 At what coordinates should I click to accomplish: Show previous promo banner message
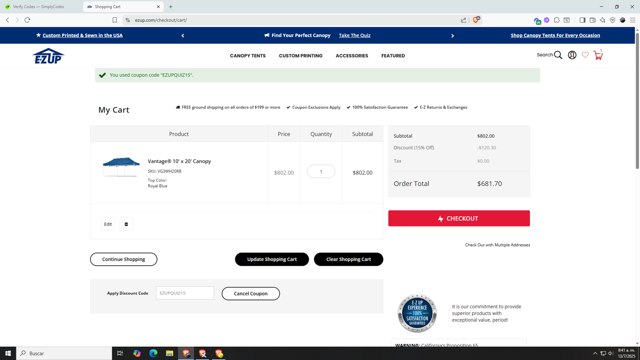click(x=183, y=36)
